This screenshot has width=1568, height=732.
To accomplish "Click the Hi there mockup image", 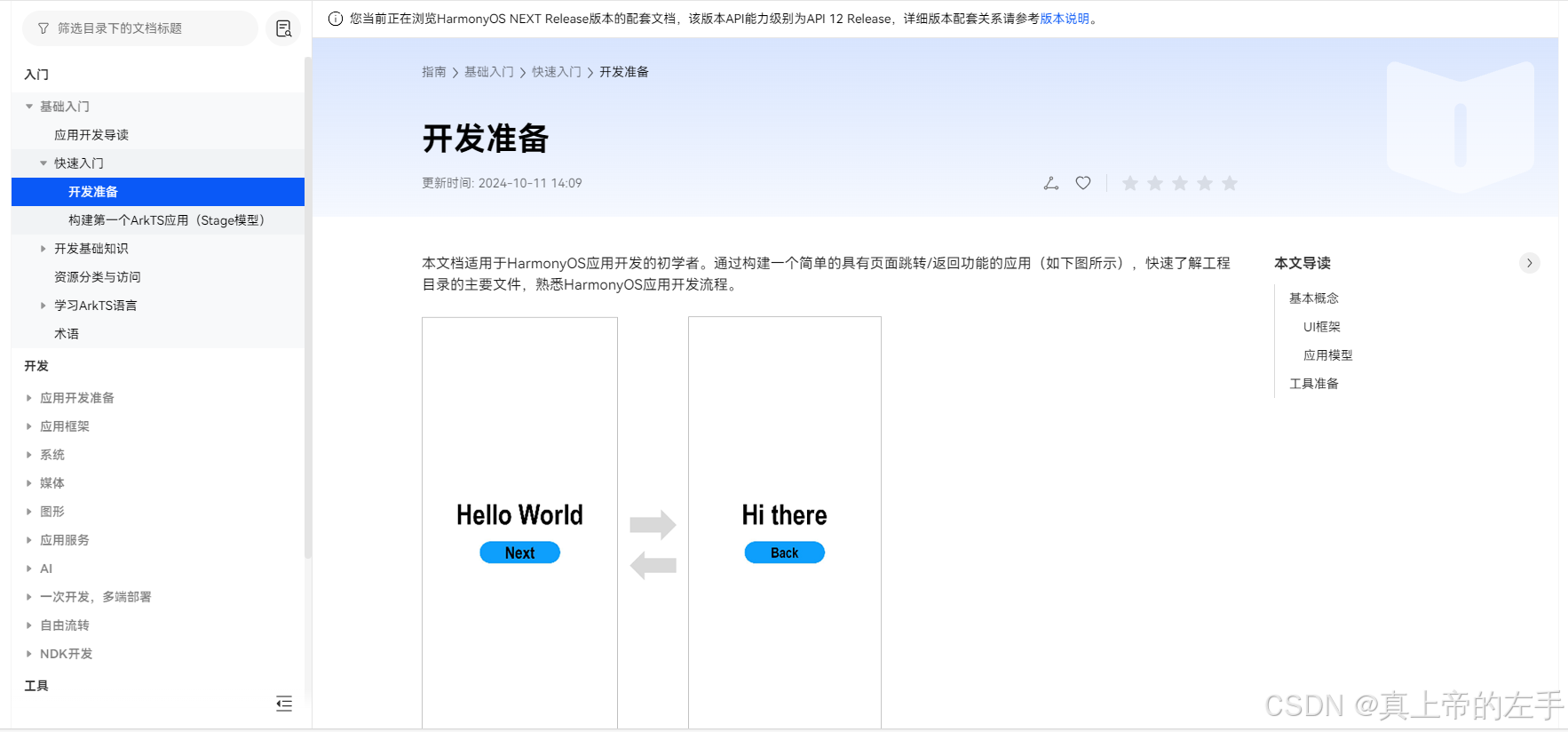I will 785,523.
